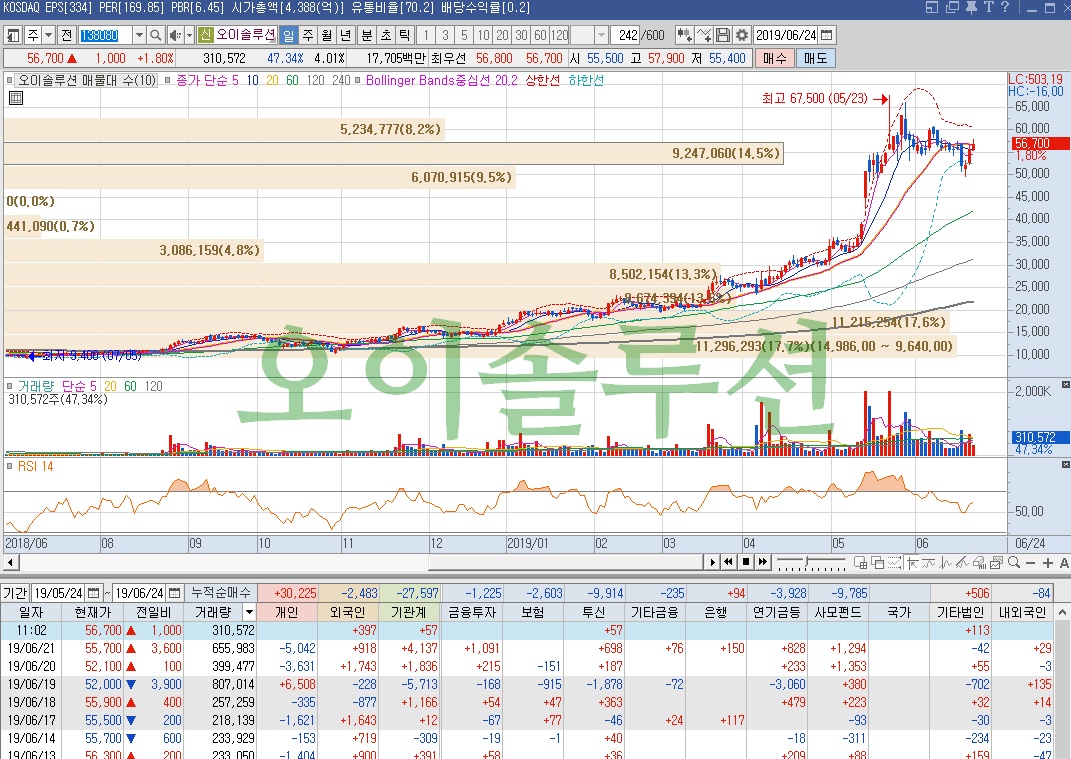Click the candlestick chart type icon
The height and width of the screenshot is (759, 1071).
click(x=684, y=35)
